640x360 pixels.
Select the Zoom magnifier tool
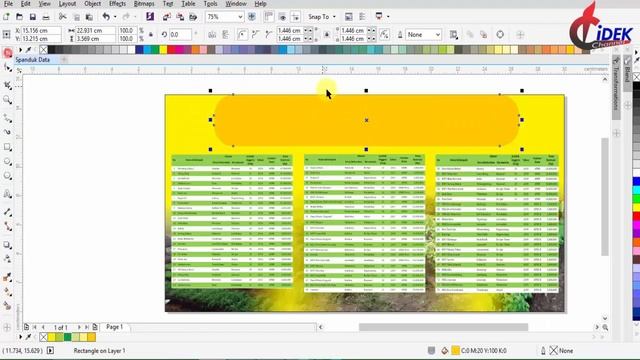7,100
